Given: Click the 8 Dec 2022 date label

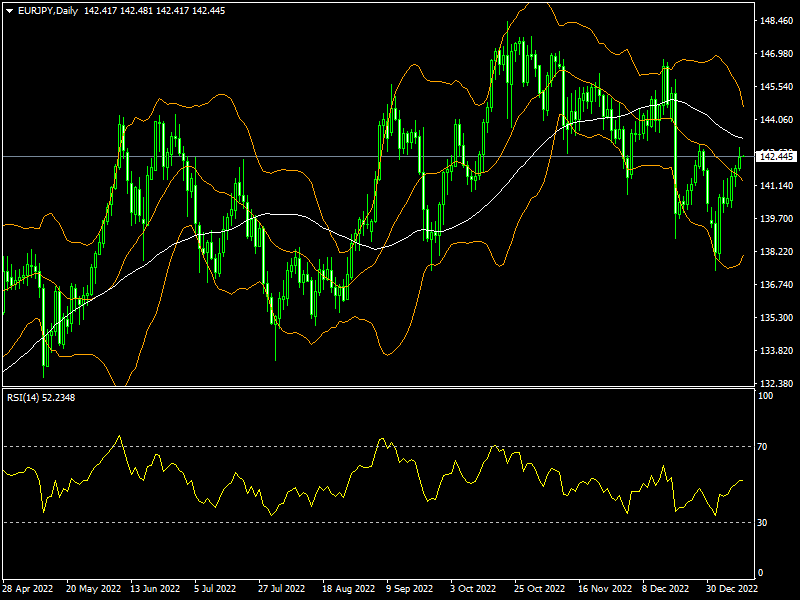Looking at the screenshot, I should pyautogui.click(x=665, y=589).
